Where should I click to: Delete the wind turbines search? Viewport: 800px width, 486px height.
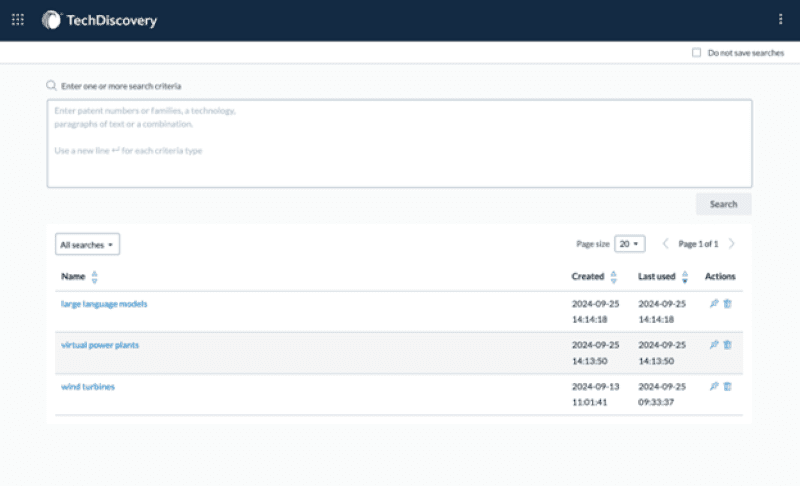[727, 386]
